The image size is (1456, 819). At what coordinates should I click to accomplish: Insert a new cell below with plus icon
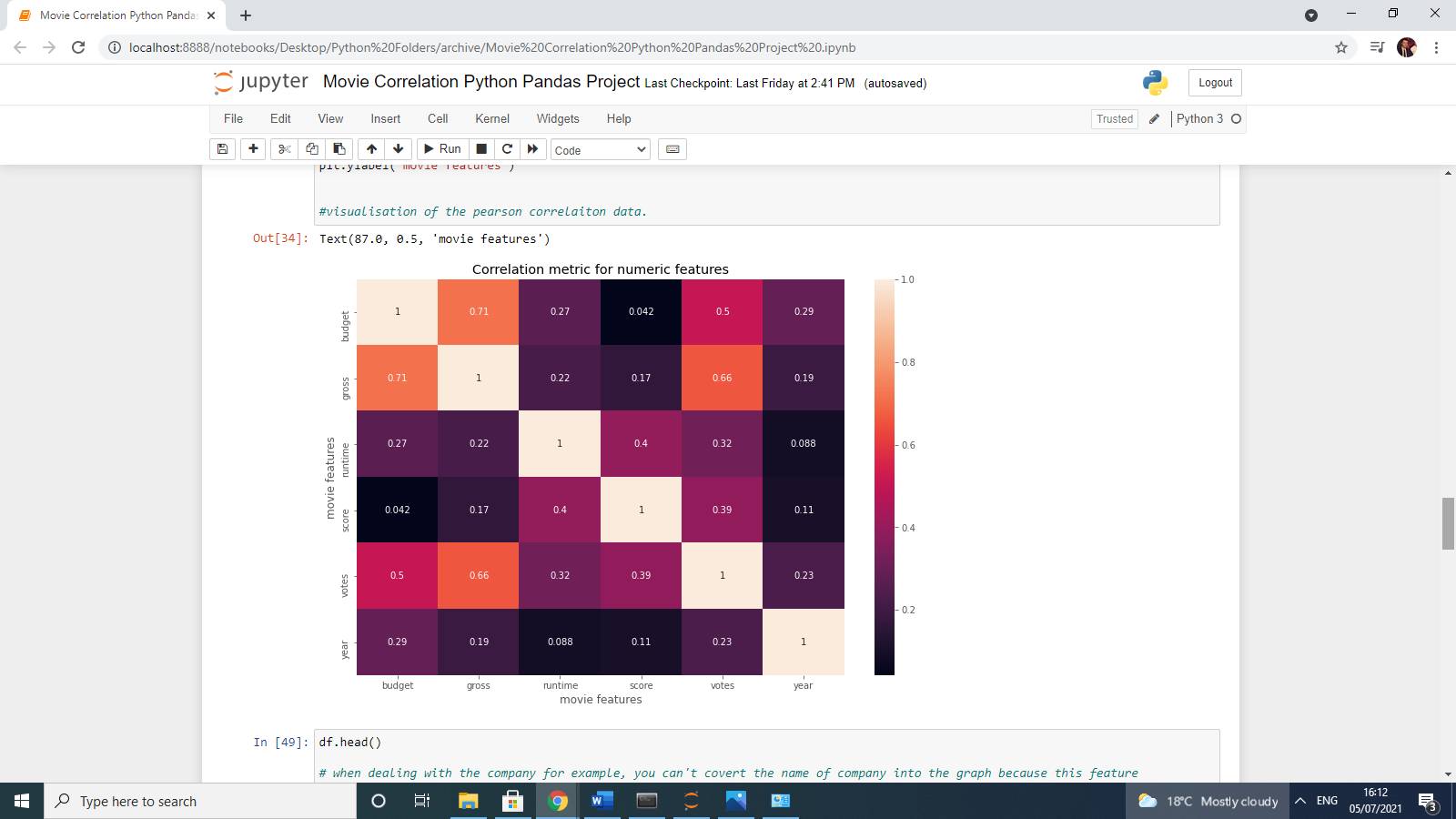pos(253,148)
